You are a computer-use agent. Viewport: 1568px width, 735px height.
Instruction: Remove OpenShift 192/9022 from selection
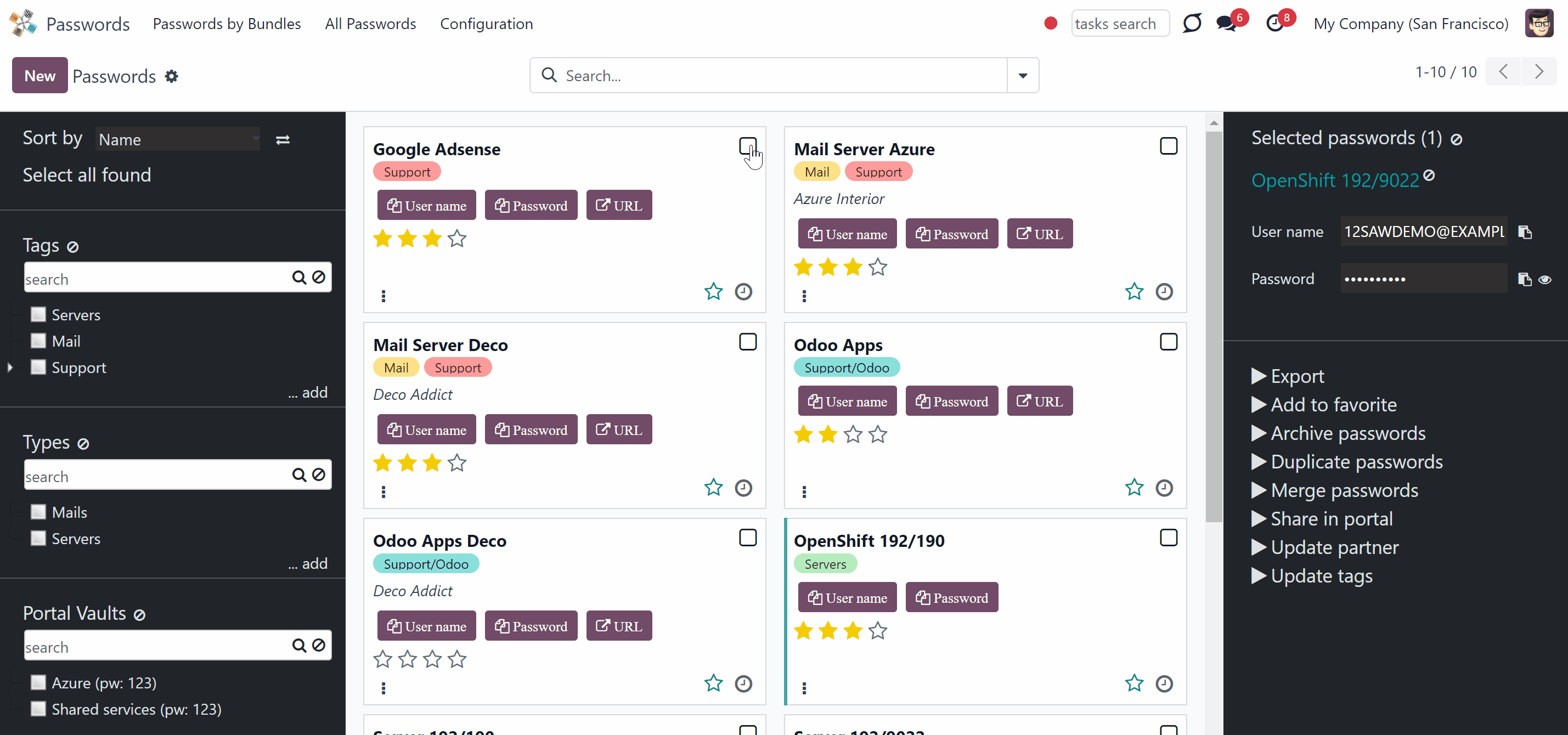tap(1429, 175)
